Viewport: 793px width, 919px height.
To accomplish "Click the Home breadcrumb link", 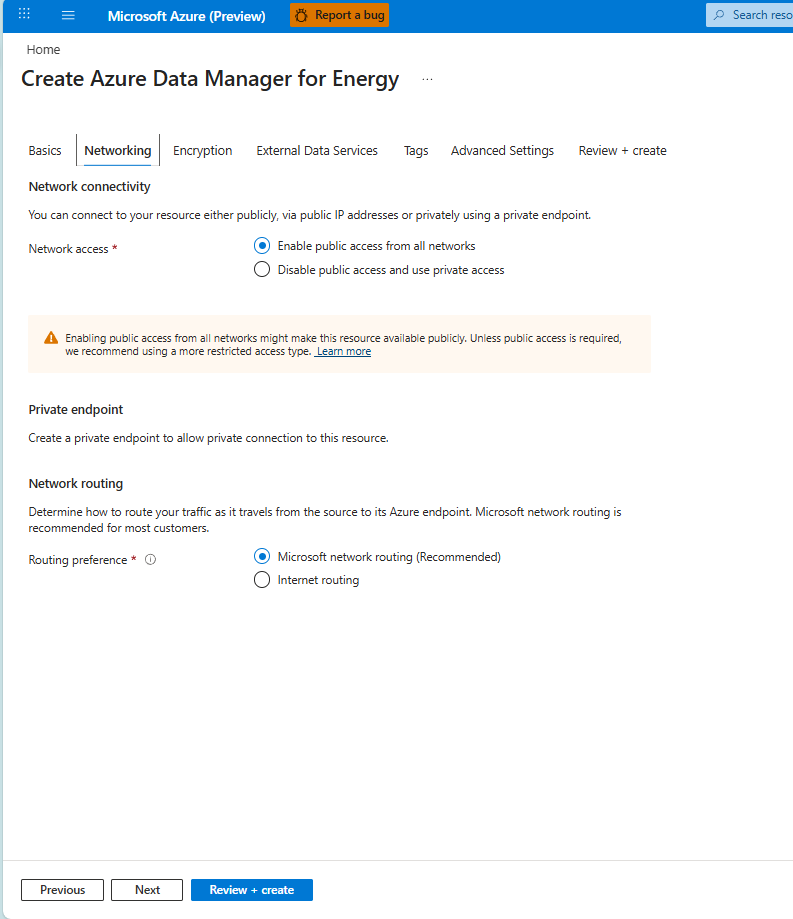I will tap(43, 50).
